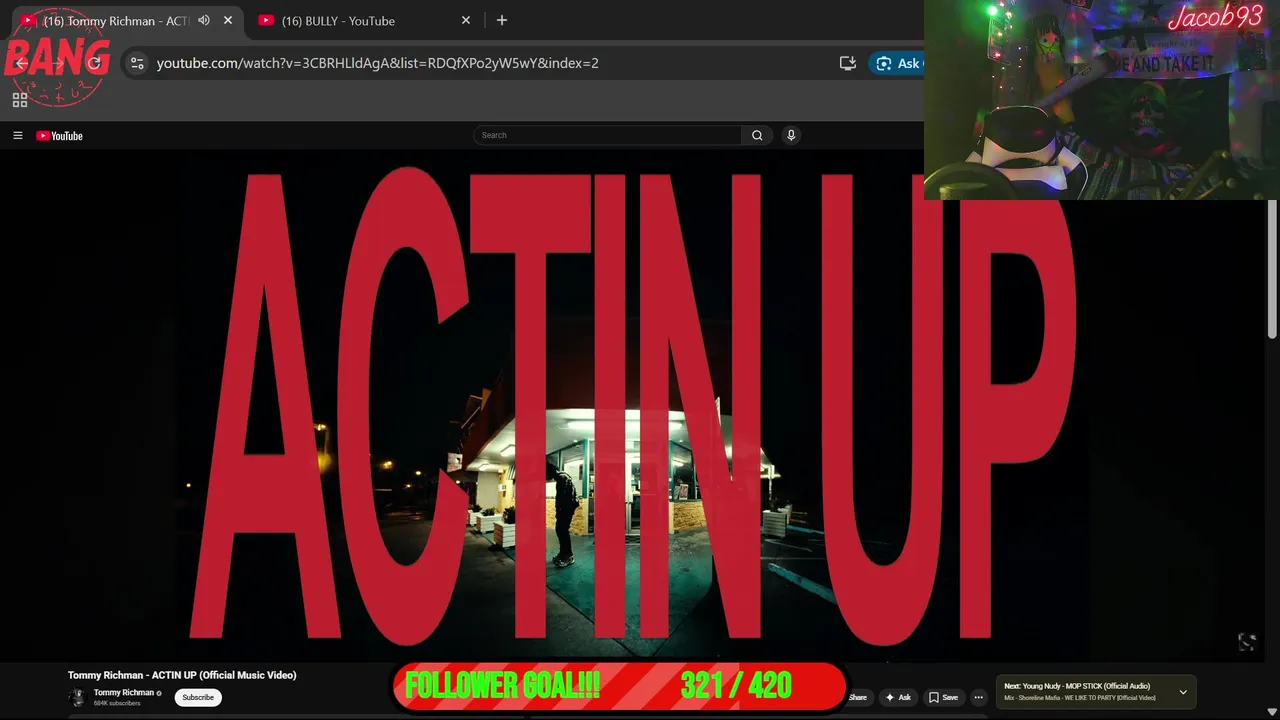Click the Ask button under the video
Screen dimensions: 1280x720
coord(897,697)
